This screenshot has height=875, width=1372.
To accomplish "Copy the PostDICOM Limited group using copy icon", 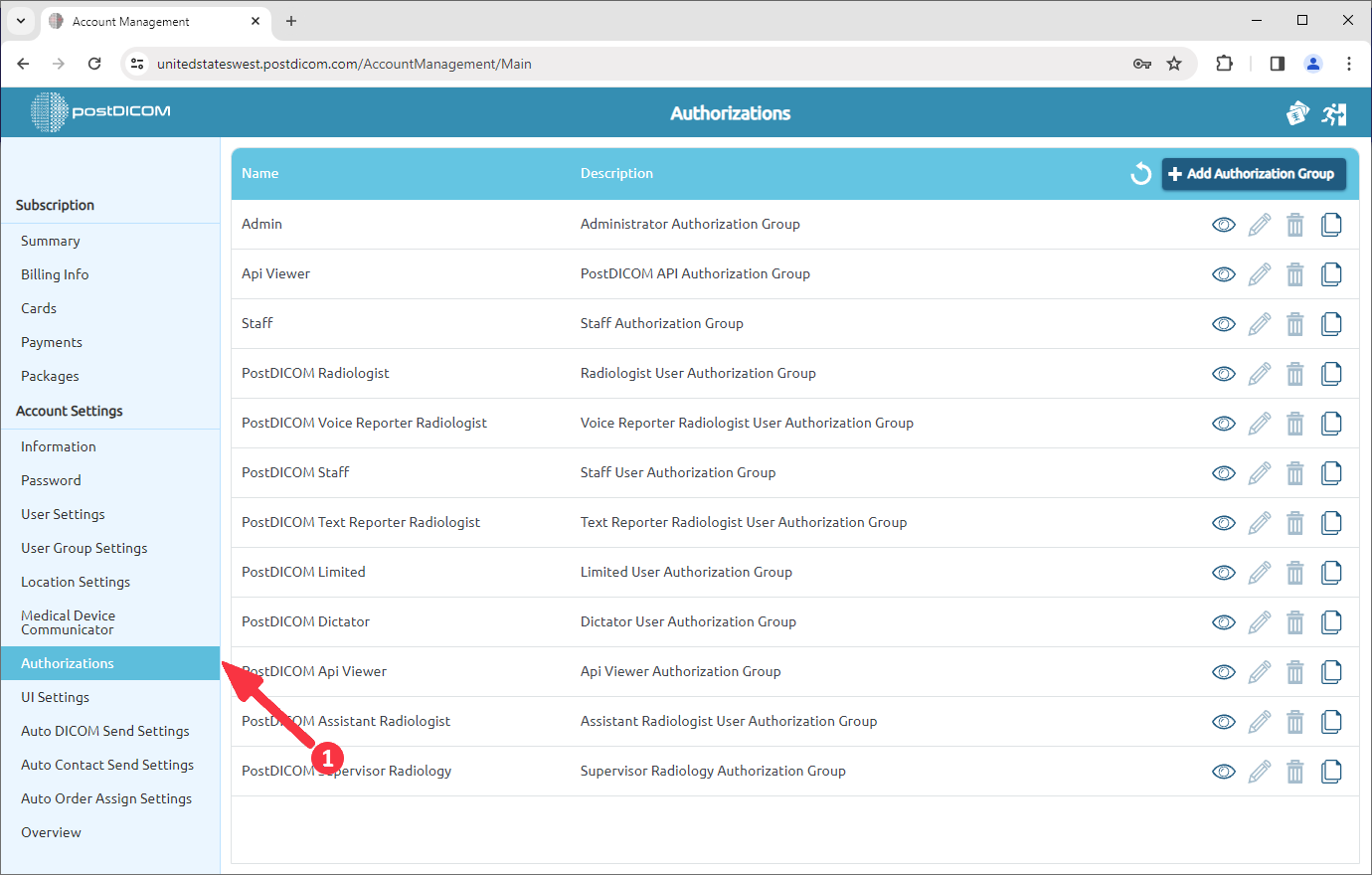I will tap(1331, 572).
